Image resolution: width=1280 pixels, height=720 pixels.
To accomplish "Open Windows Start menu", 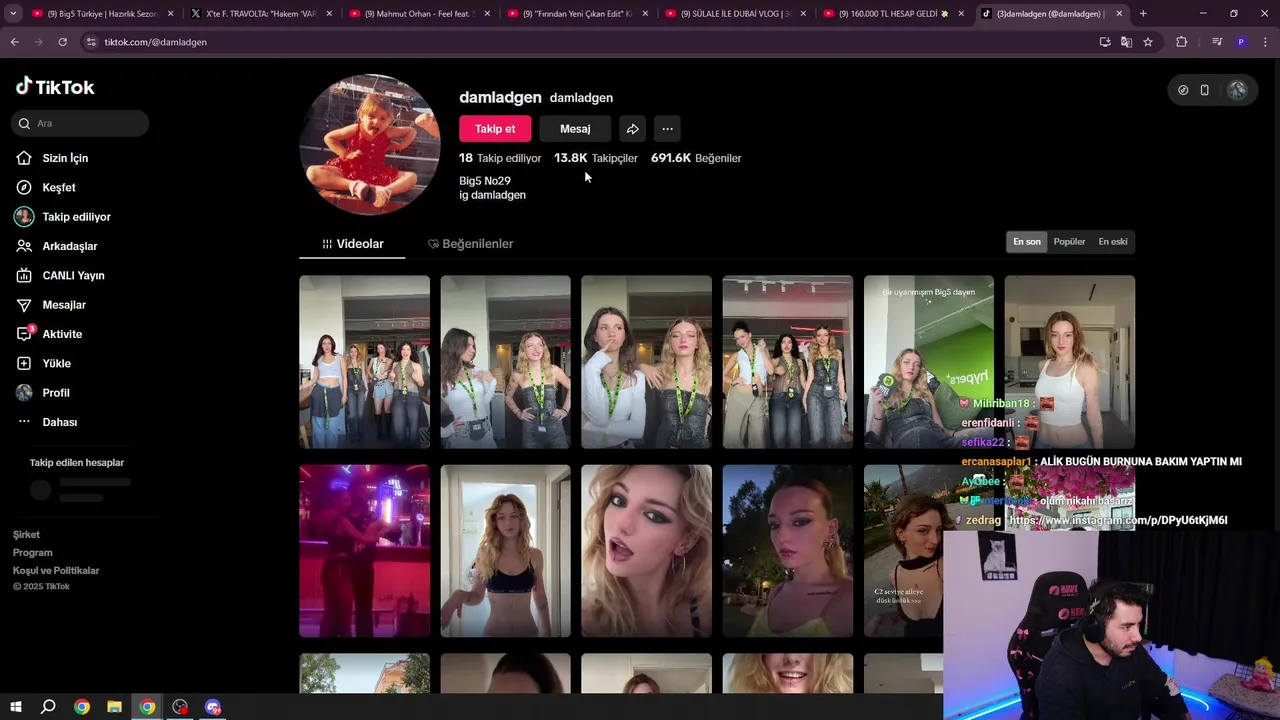I will coord(15,707).
